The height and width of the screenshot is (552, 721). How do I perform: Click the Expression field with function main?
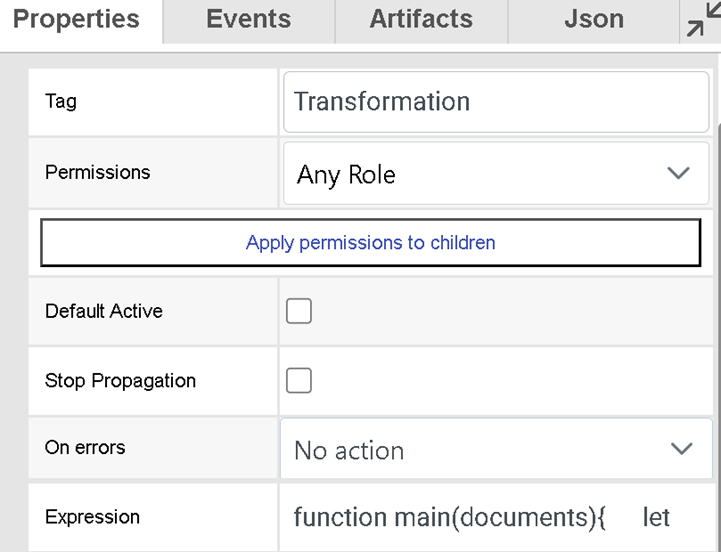coord(495,518)
